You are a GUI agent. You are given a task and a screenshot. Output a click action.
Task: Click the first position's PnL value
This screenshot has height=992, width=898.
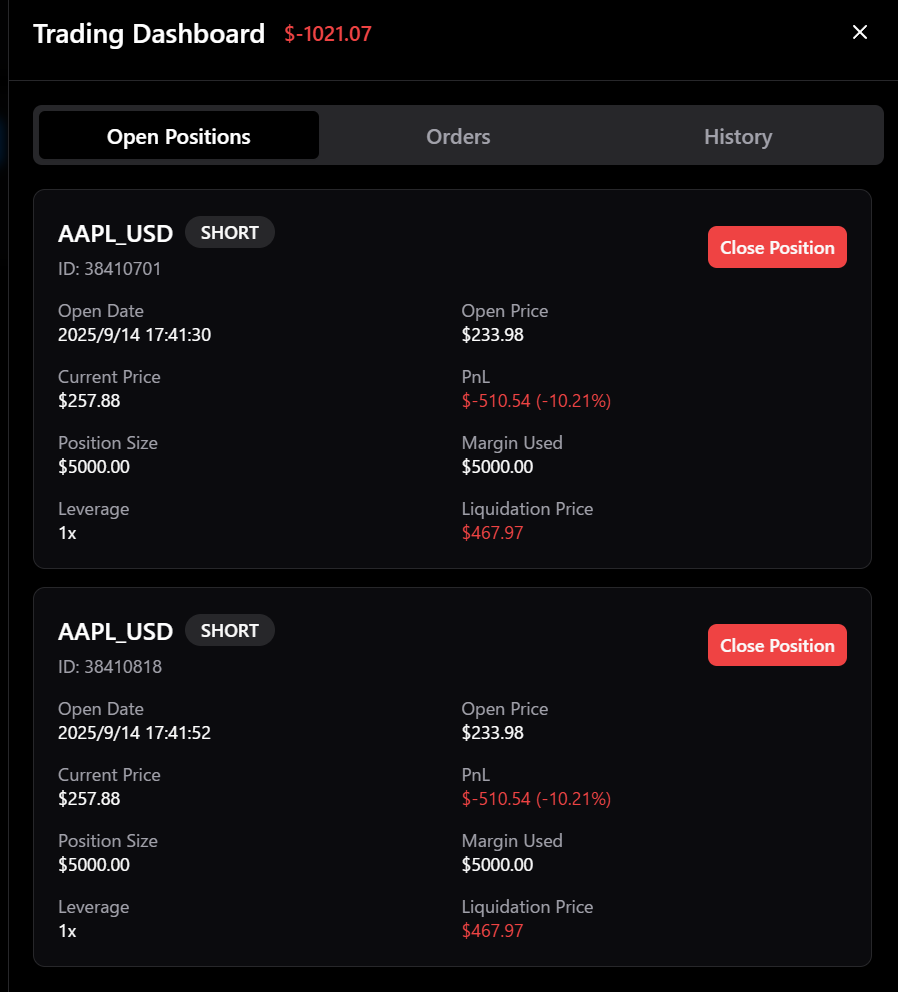click(536, 401)
